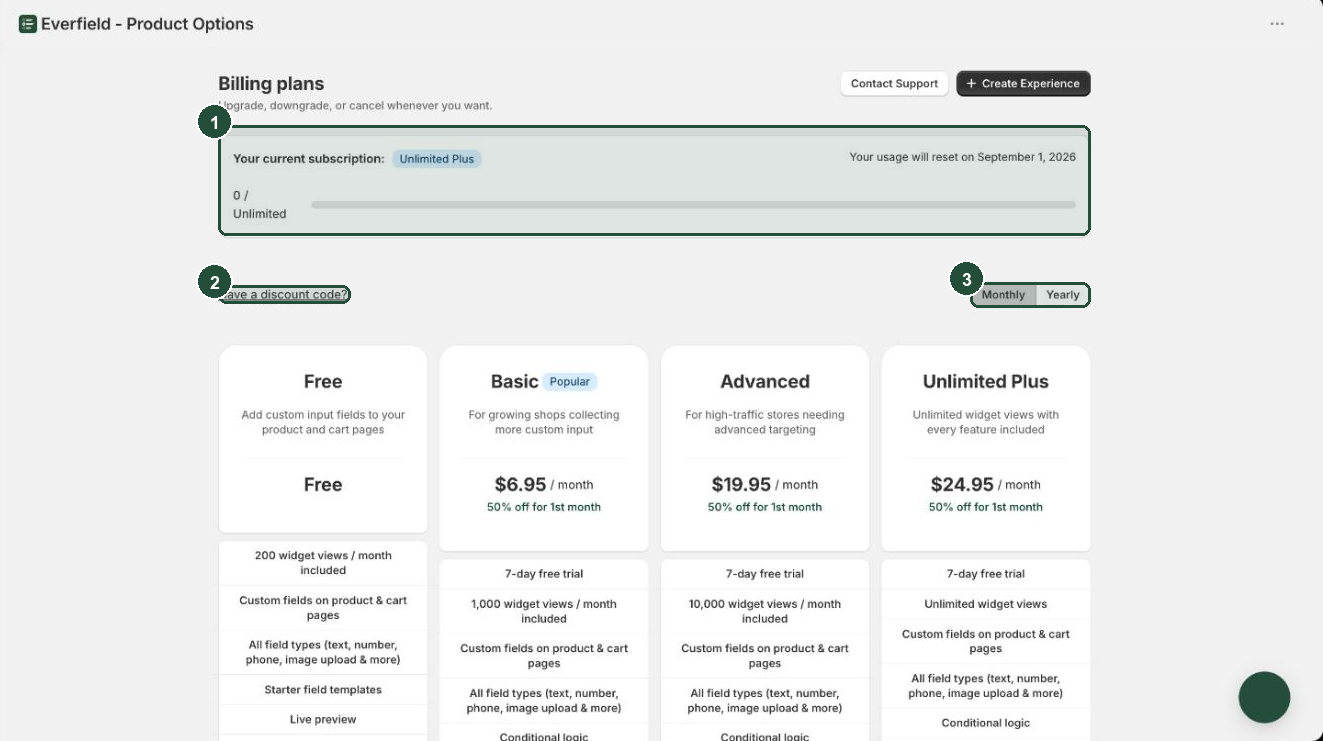Click the Everfield app logo icon
The height and width of the screenshot is (741, 1323).
pyautogui.click(x=28, y=24)
